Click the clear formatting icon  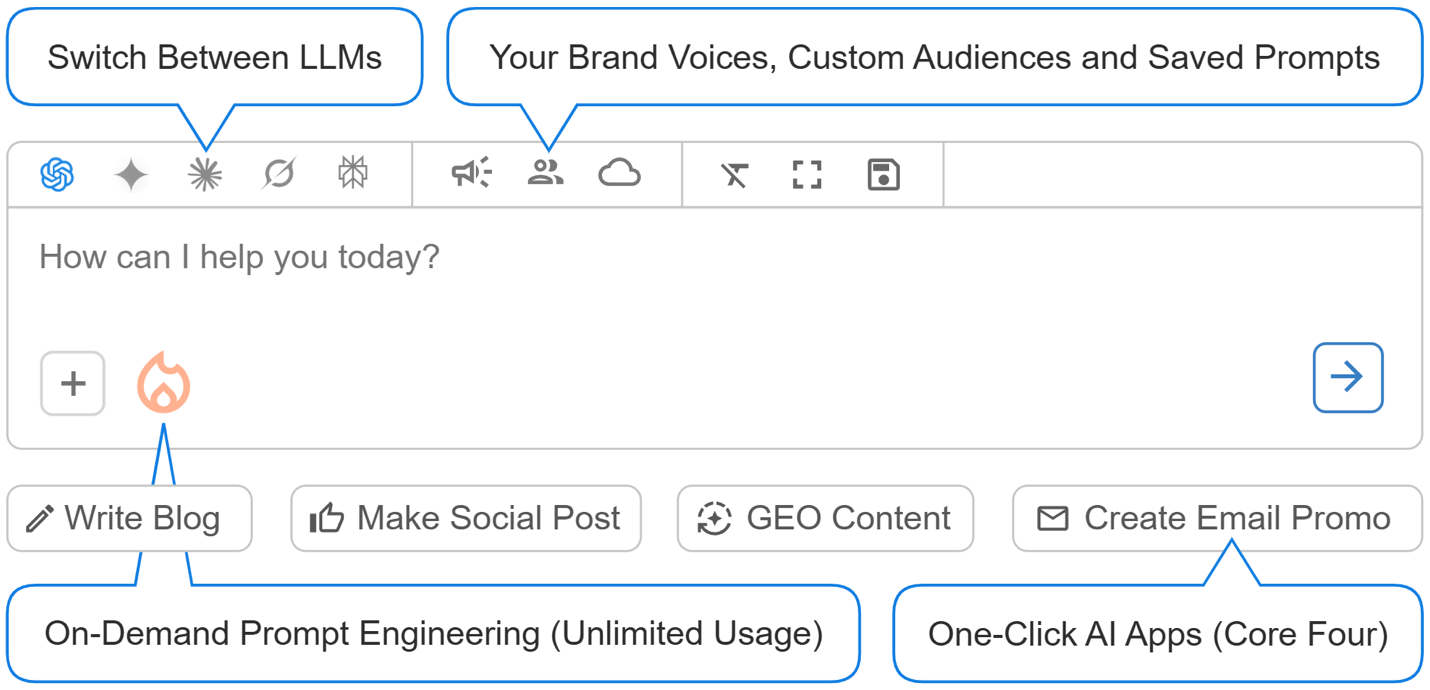pos(735,173)
